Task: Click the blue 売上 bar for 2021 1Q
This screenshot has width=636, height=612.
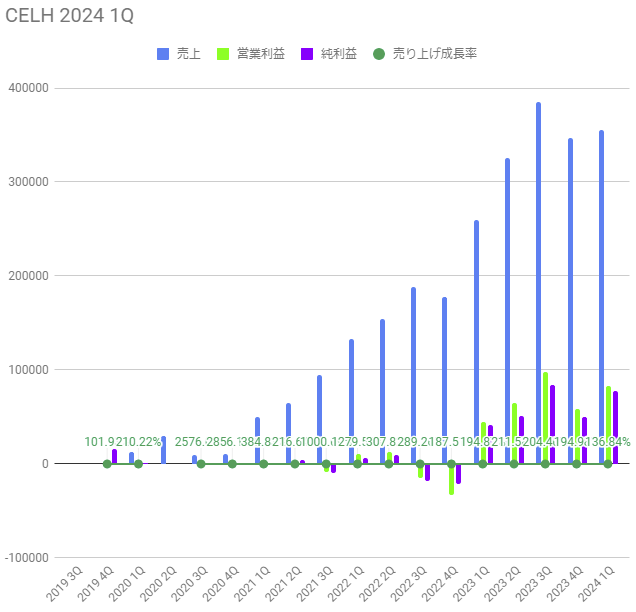Action: (x=257, y=440)
